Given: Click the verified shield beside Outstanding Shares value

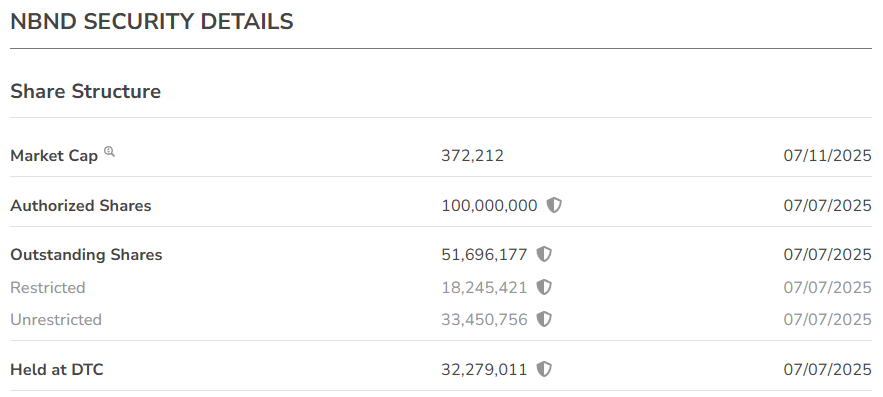Looking at the screenshot, I should (x=544, y=254).
